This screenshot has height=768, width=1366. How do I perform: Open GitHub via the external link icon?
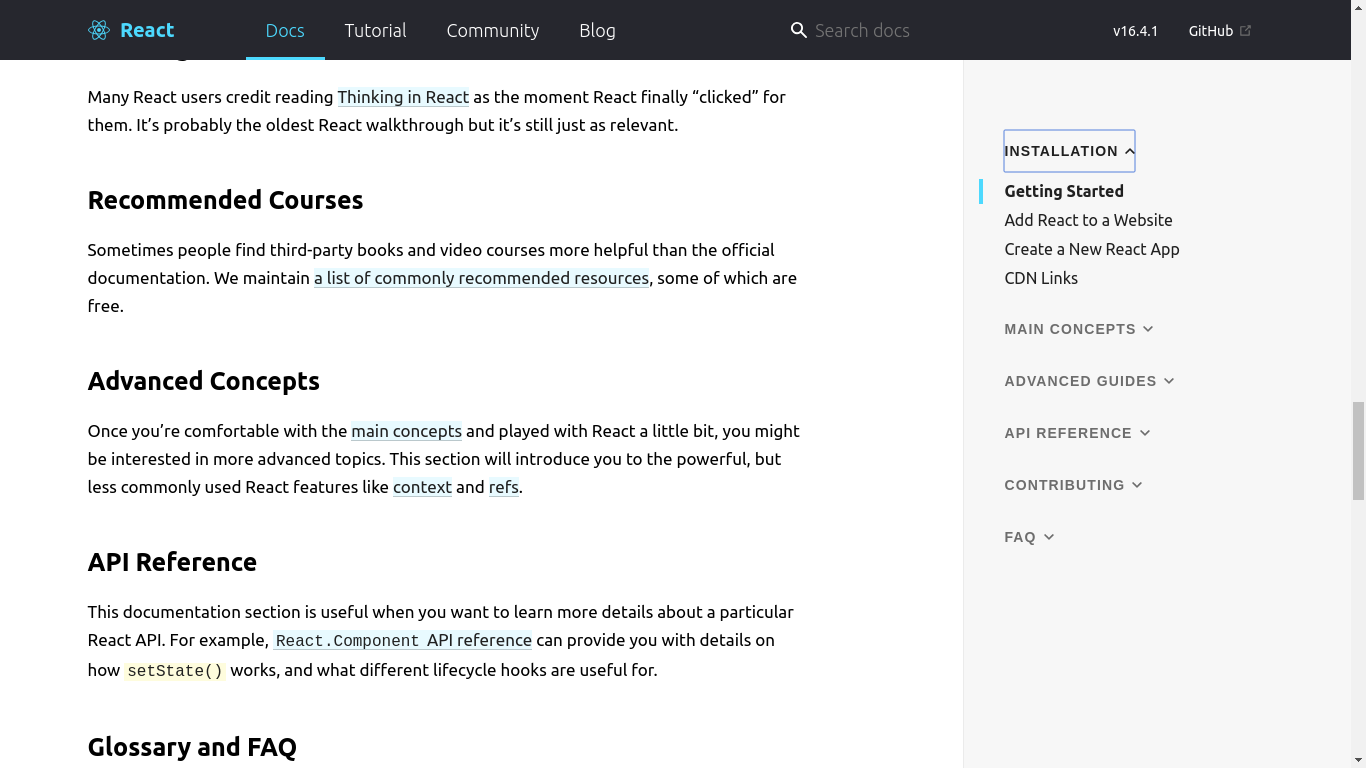pyautogui.click(x=1245, y=30)
